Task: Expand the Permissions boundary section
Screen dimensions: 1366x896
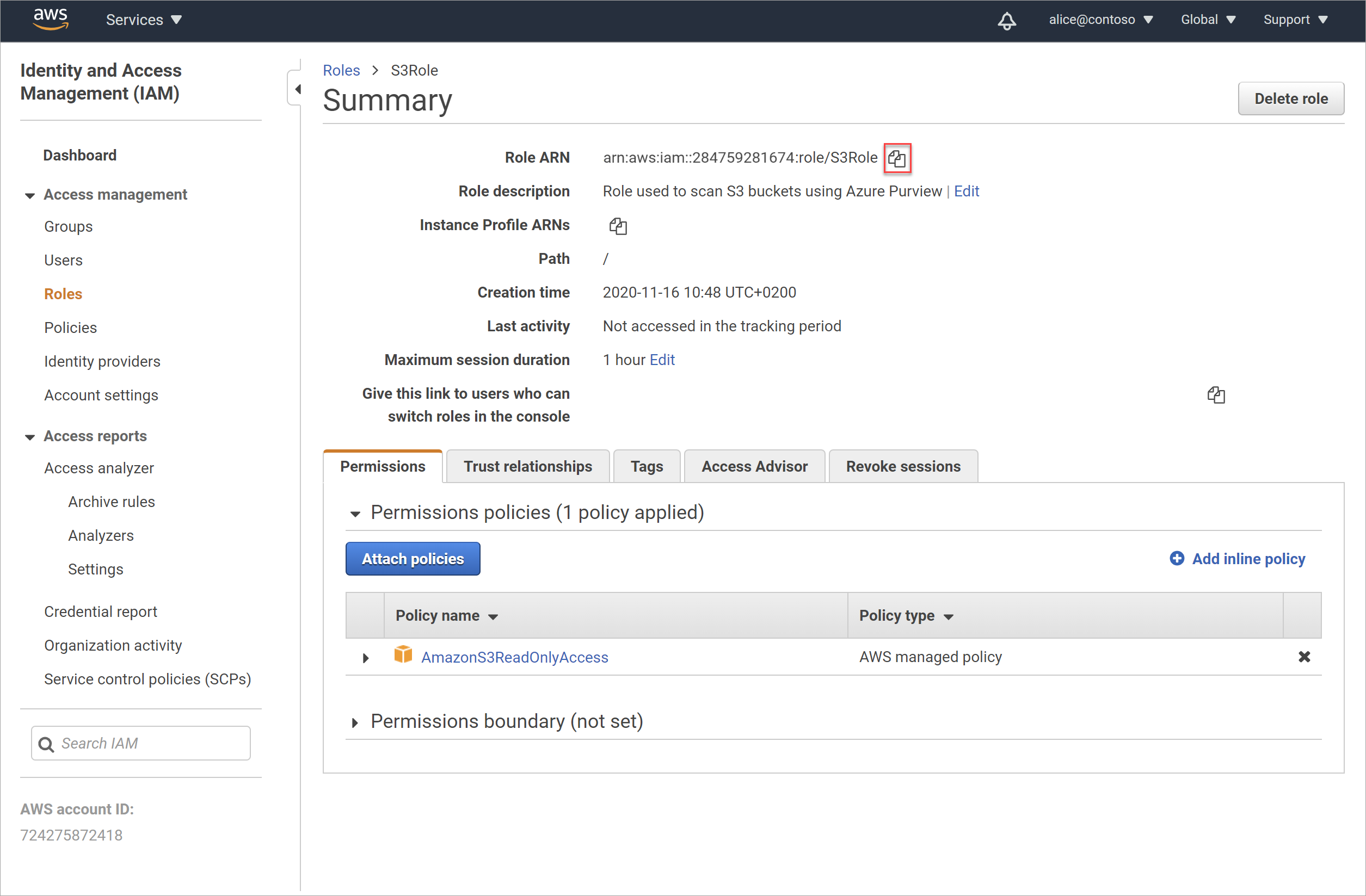Action: (x=355, y=723)
